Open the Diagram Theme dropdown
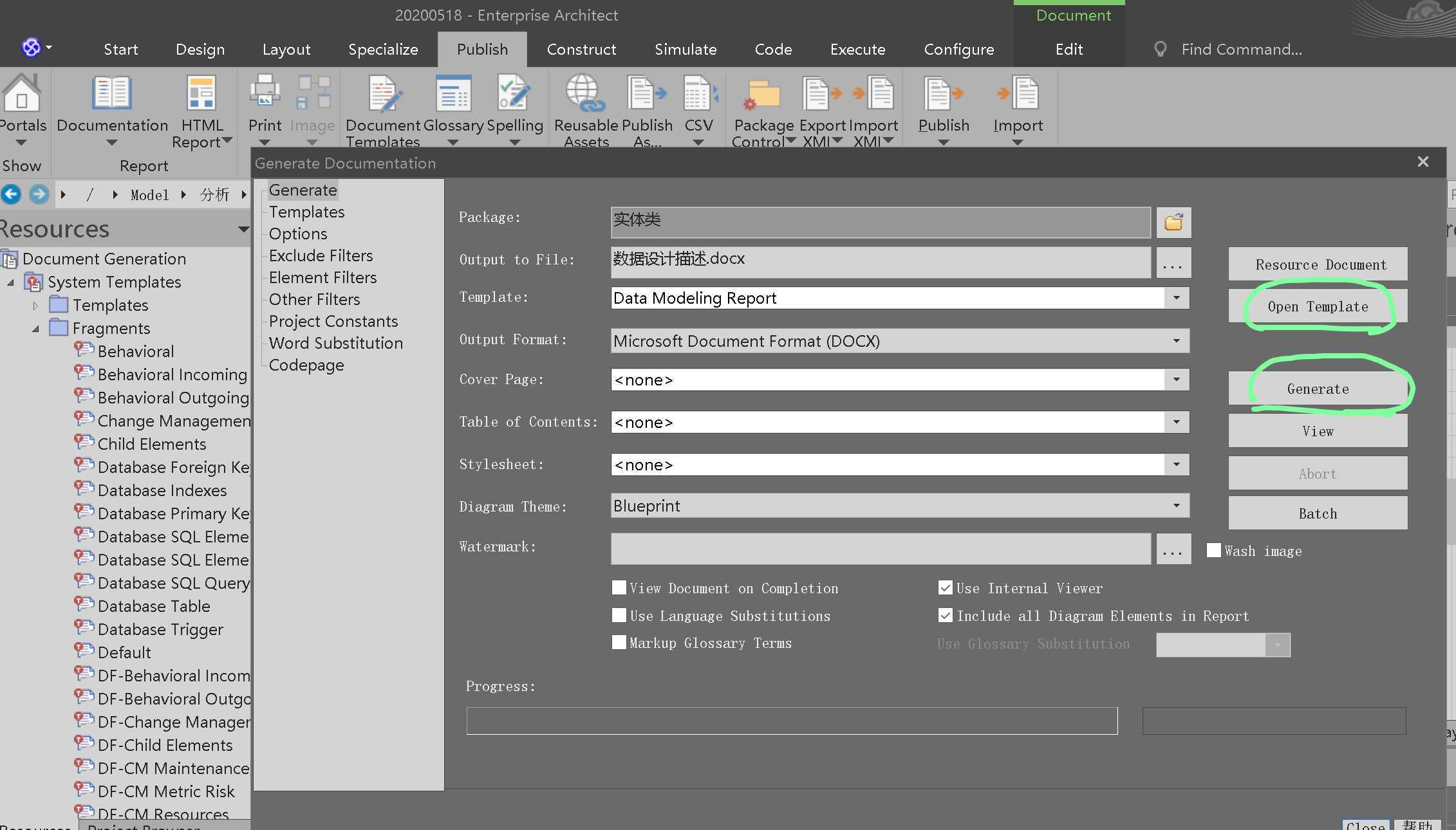1456x830 pixels. click(1177, 506)
